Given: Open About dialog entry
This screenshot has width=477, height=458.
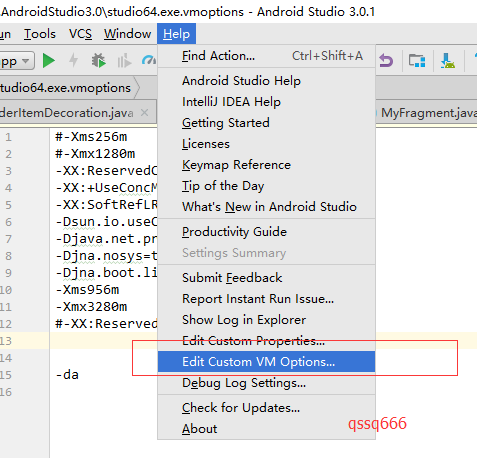Looking at the screenshot, I should (266, 429).
